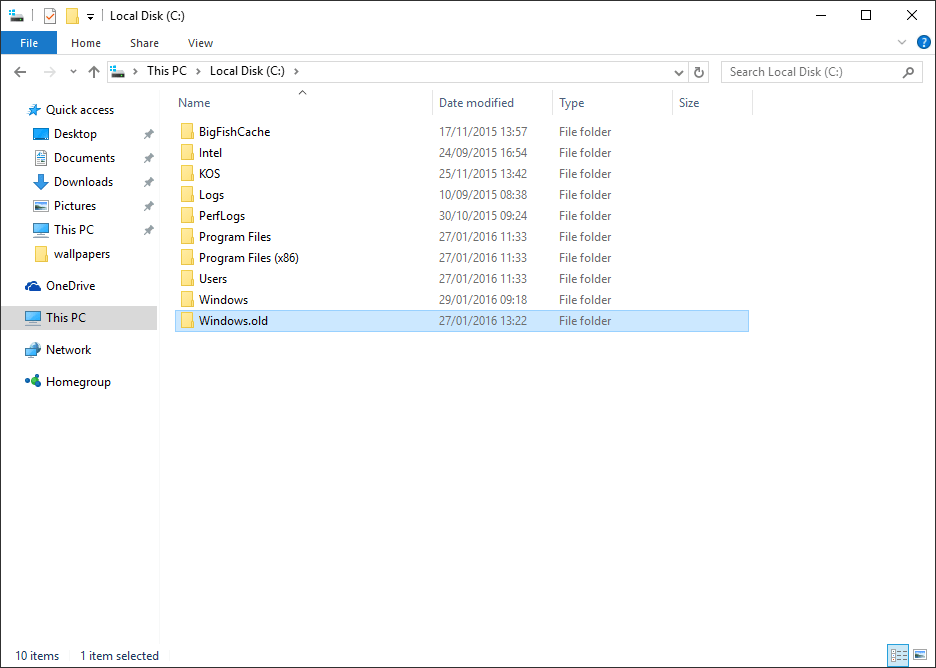Select the Program Files folder name
936x668 pixels.
coord(235,237)
